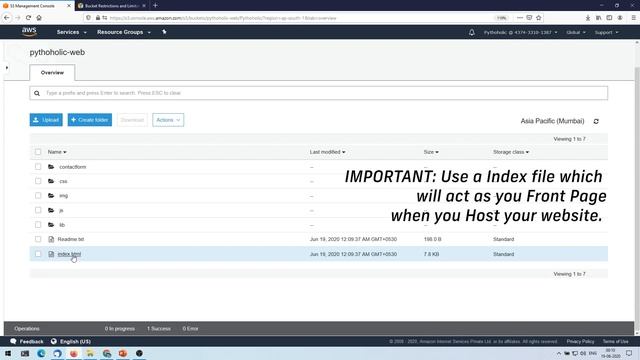Check the contactform folder checkbox
Screen dimensions: 640x360
tap(38, 167)
